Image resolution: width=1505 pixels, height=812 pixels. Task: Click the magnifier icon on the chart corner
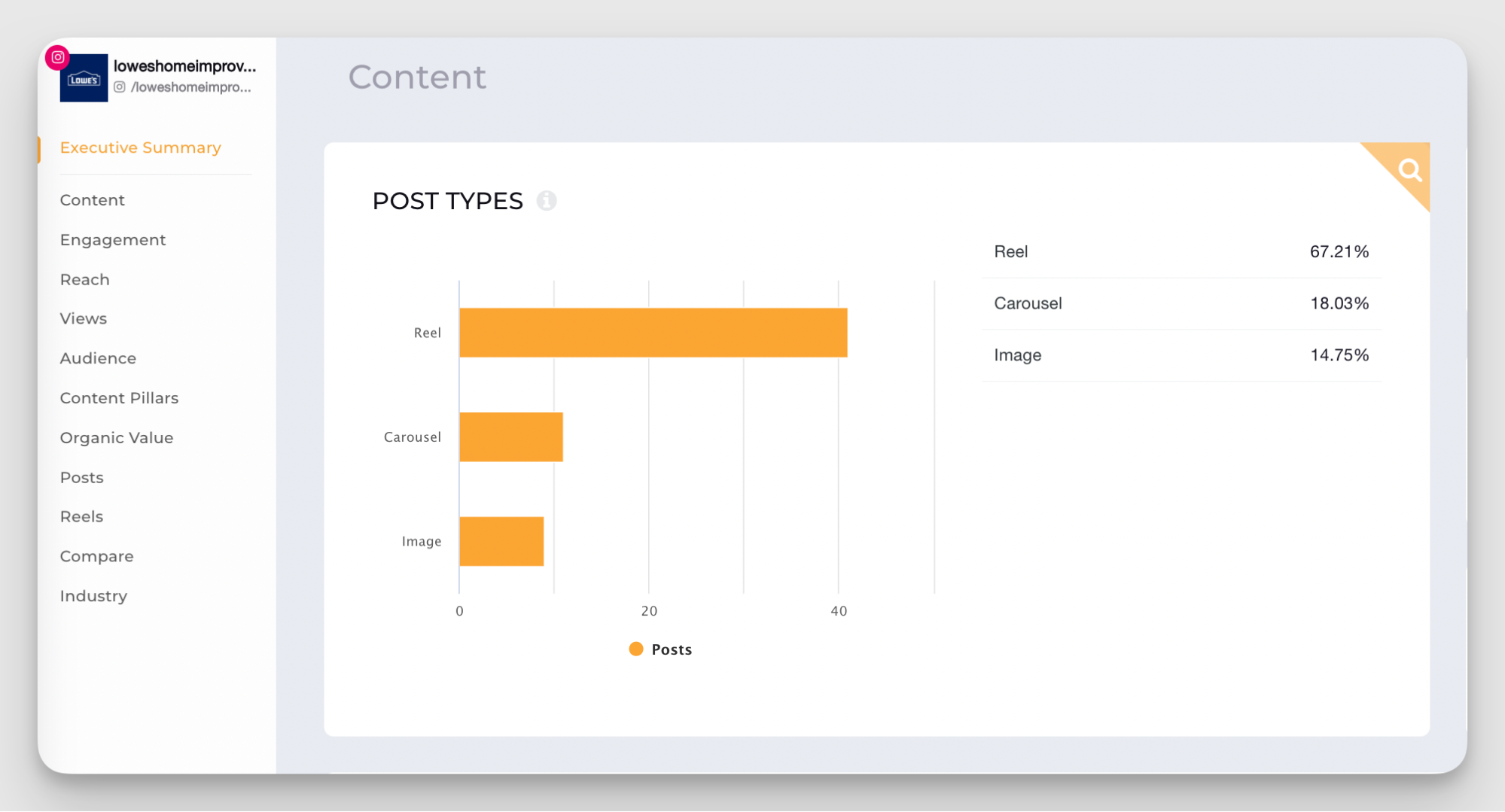coord(1407,169)
